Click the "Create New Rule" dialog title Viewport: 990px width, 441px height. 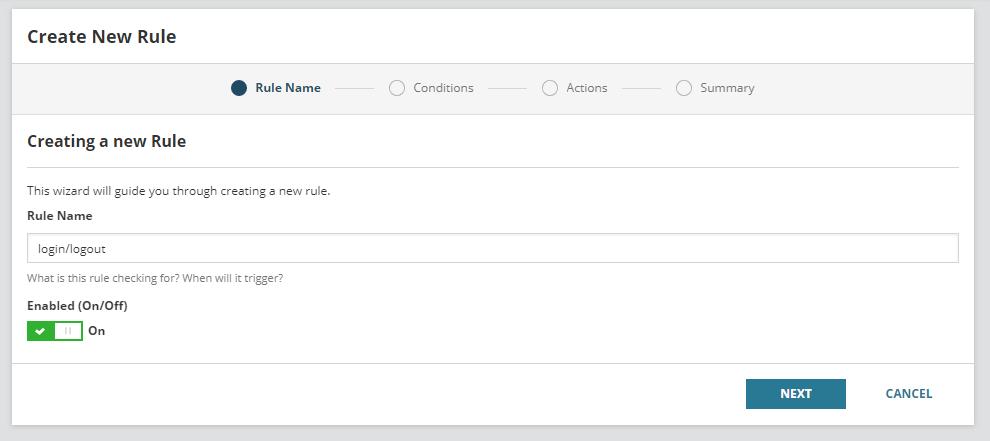[x=101, y=37]
